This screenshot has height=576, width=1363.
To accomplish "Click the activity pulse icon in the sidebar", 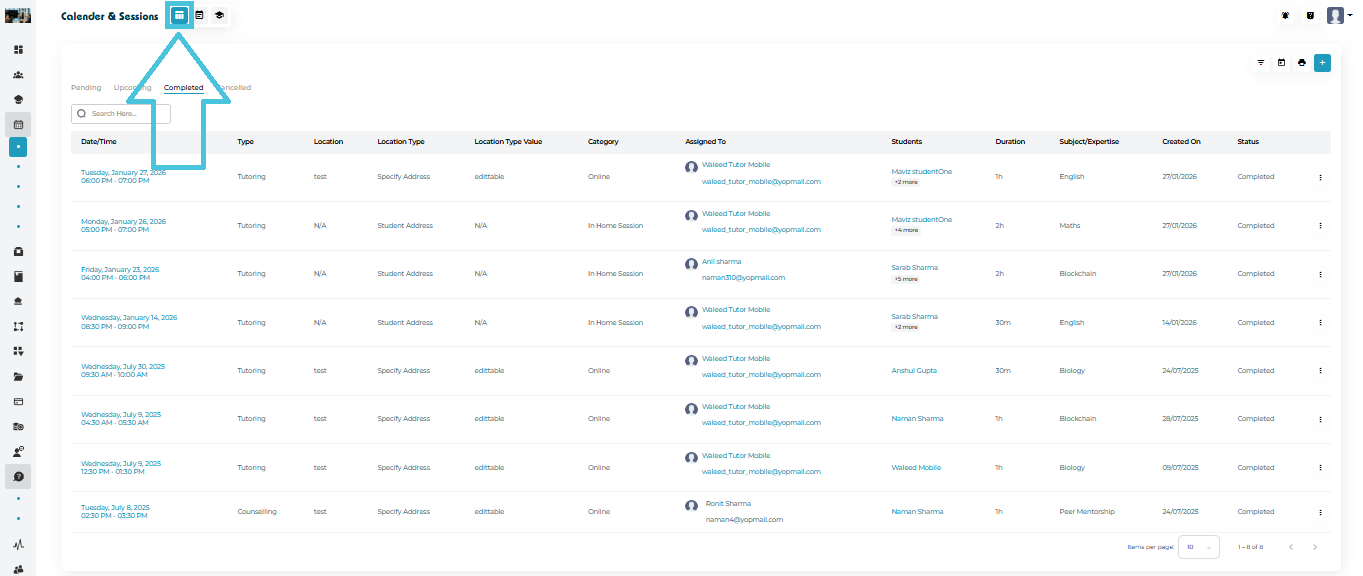I will point(18,545).
